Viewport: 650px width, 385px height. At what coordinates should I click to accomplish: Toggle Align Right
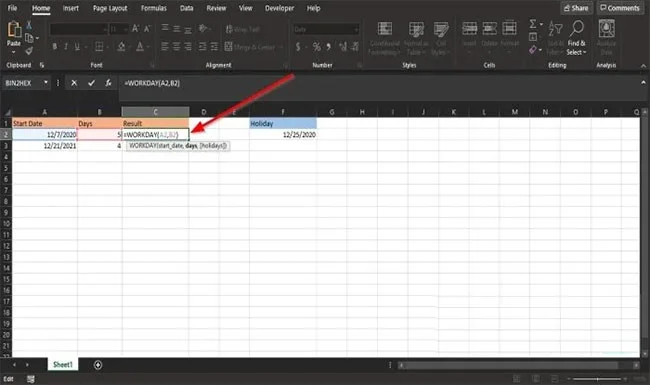[188, 46]
